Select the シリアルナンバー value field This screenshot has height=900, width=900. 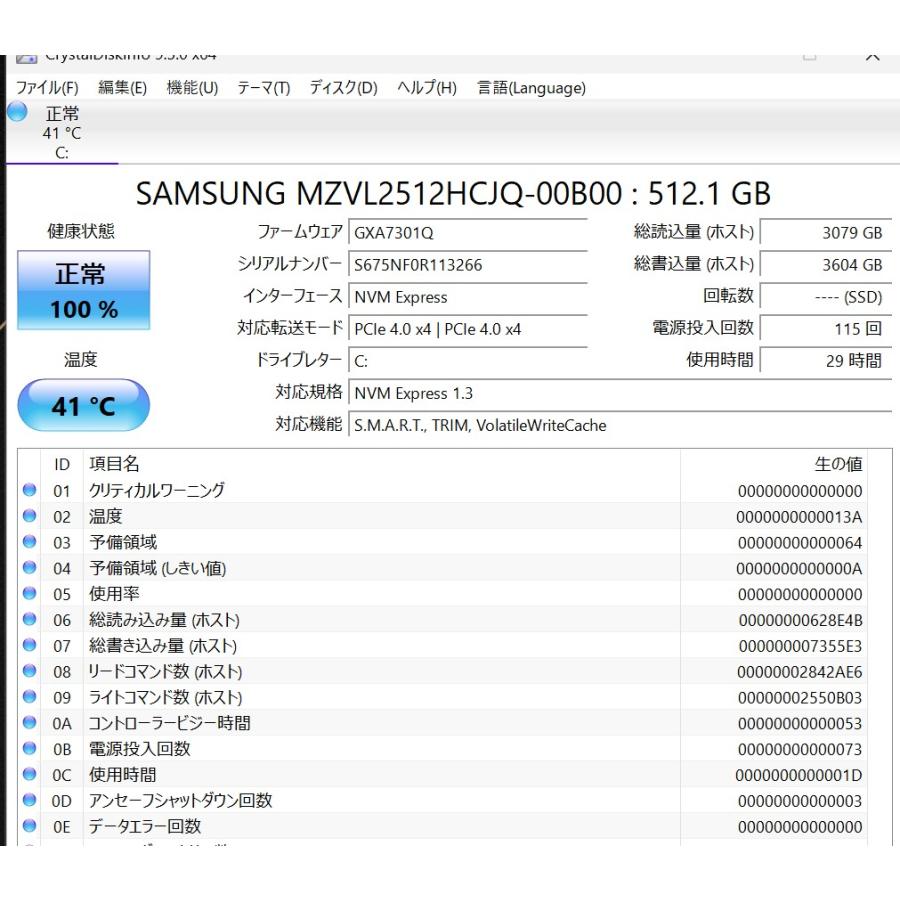(x=466, y=265)
